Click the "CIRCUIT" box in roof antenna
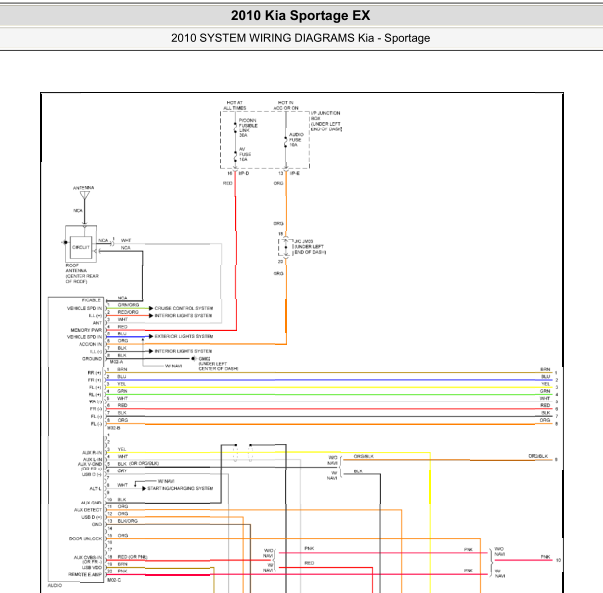 [x=81, y=247]
